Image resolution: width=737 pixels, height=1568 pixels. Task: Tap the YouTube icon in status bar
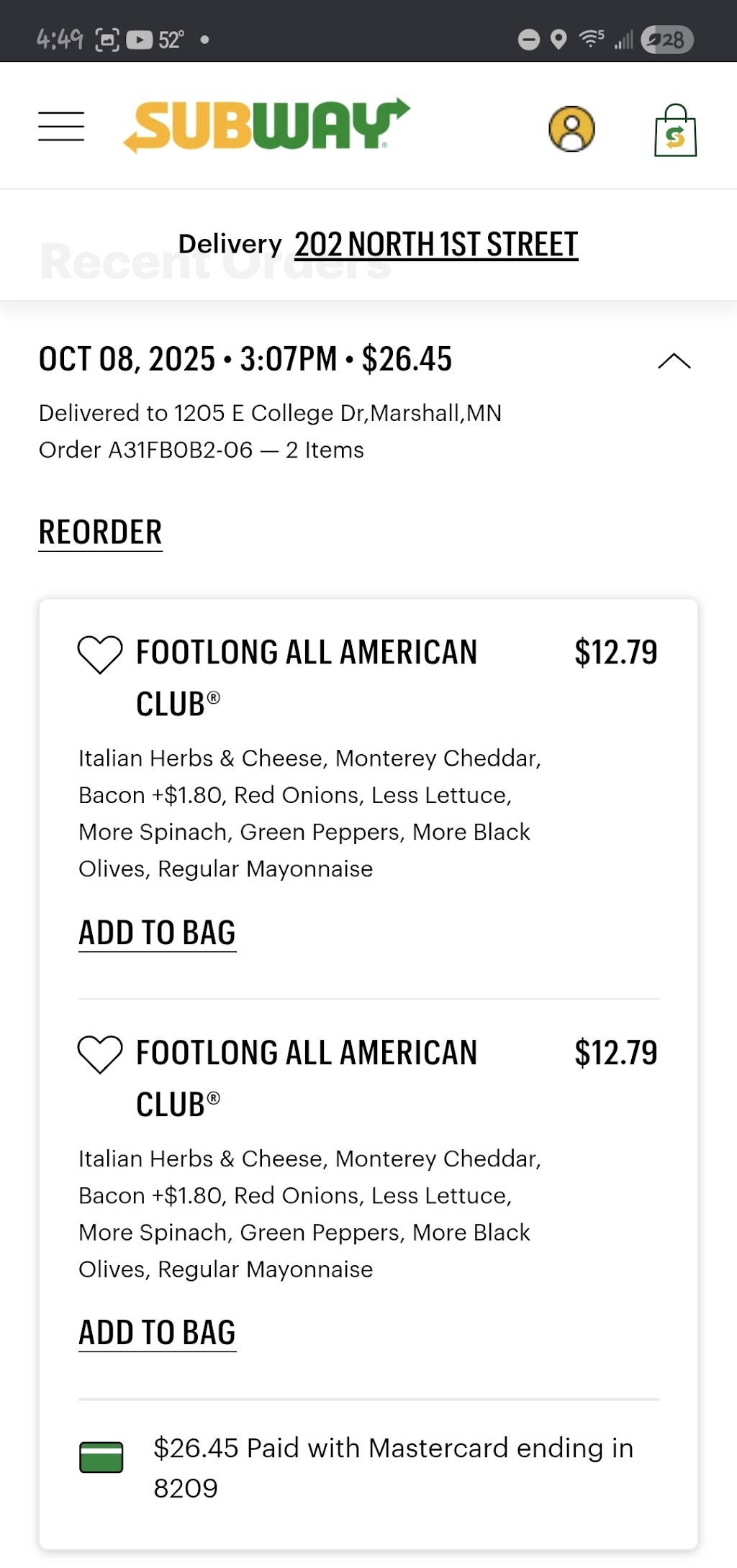[140, 40]
